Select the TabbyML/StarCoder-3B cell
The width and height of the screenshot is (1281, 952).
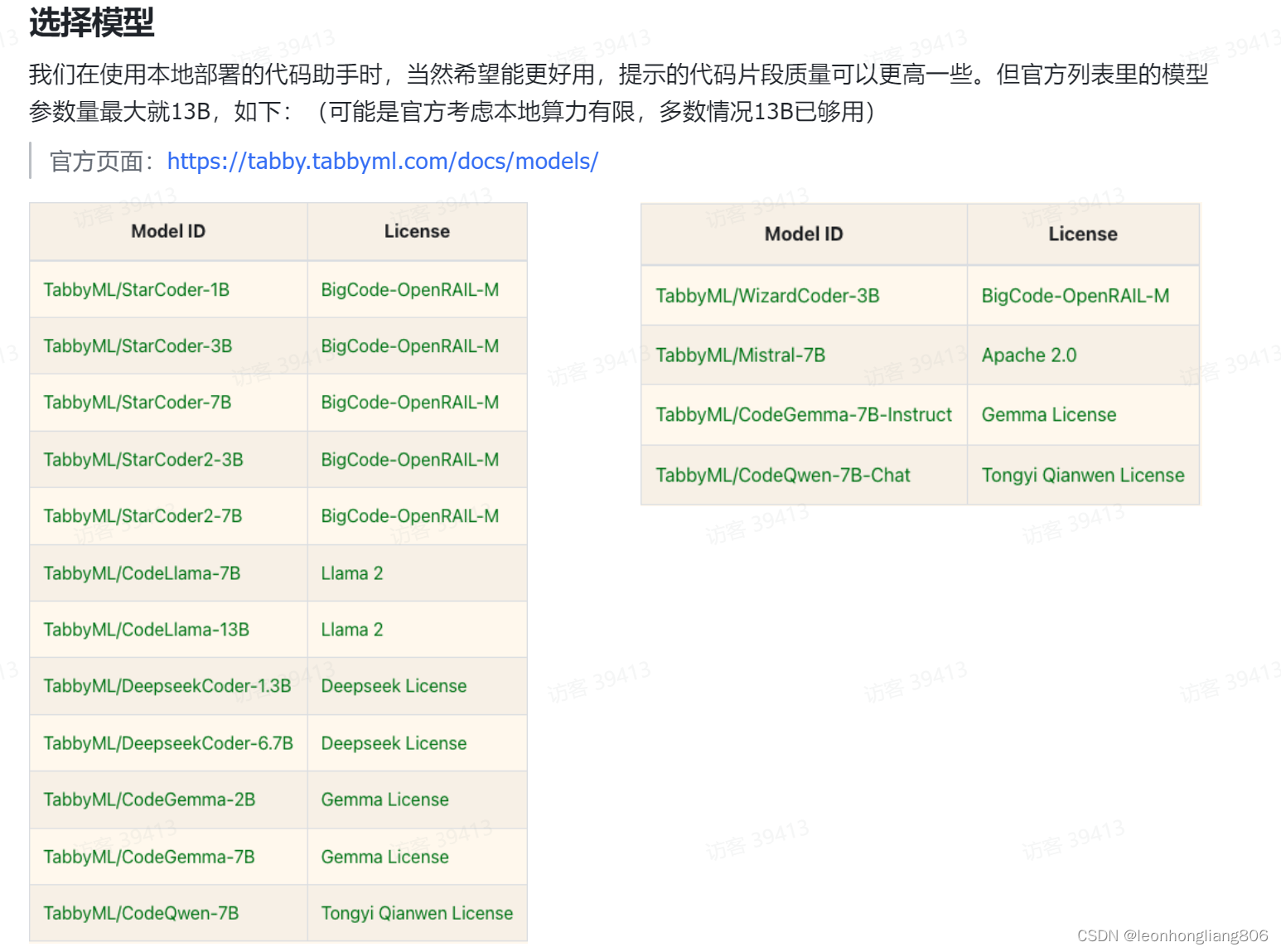(138, 346)
